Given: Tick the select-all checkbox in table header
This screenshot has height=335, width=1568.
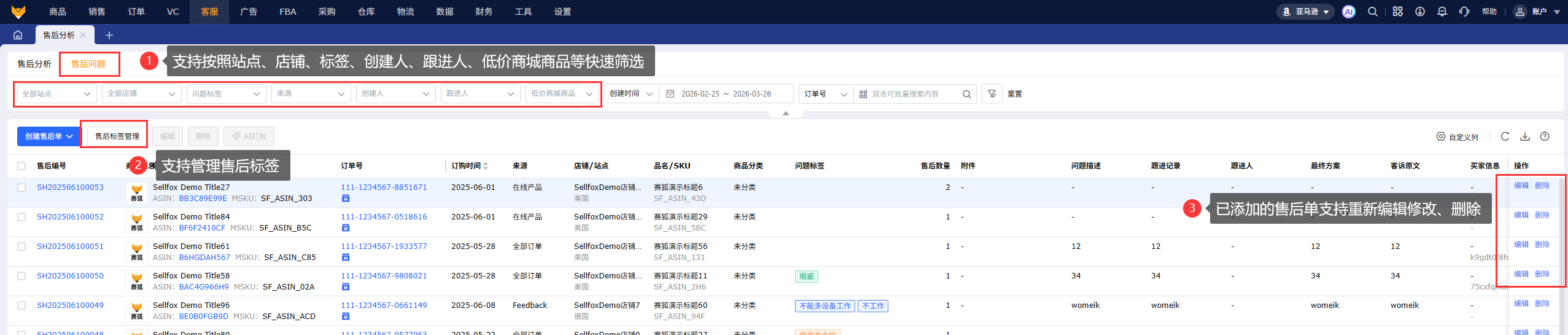Looking at the screenshot, I should click(21, 166).
